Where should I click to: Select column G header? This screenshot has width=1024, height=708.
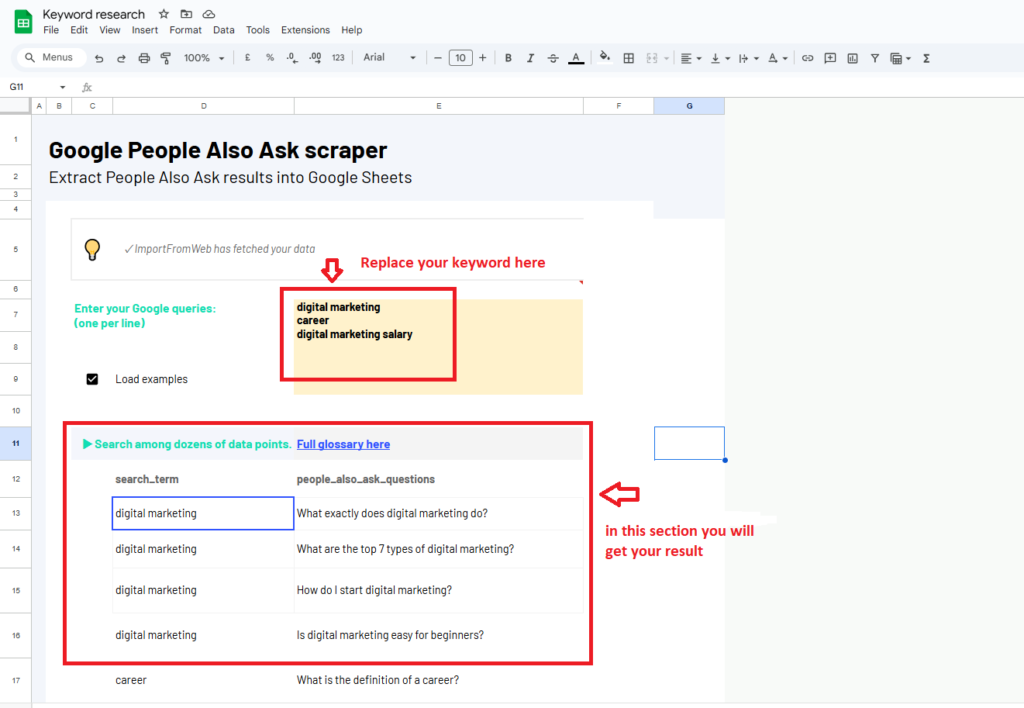pyautogui.click(x=689, y=106)
